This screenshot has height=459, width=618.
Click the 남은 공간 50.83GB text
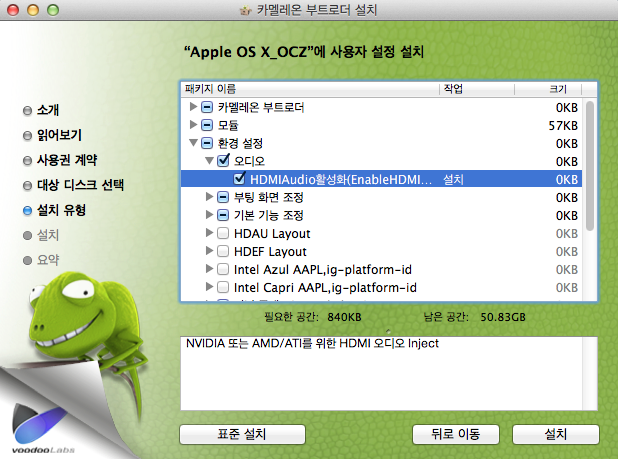coord(474,317)
